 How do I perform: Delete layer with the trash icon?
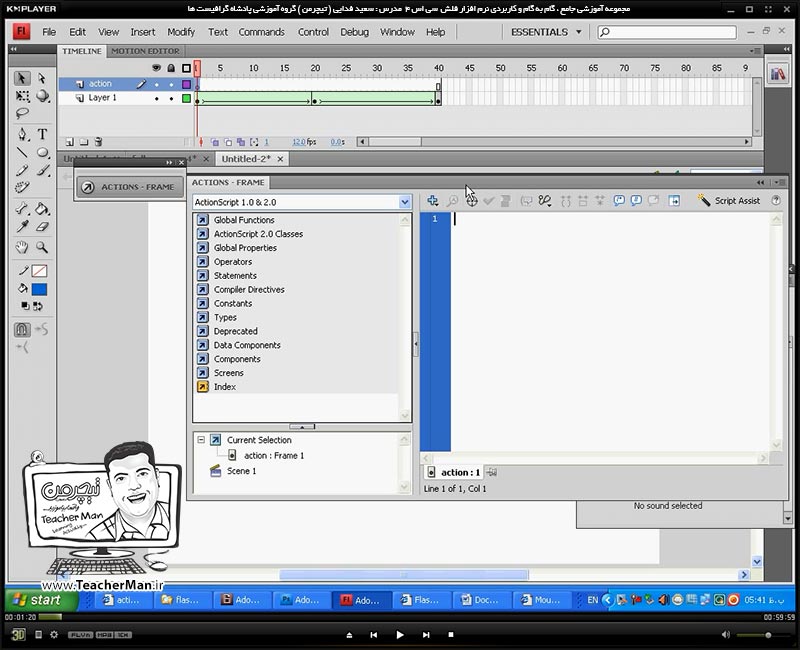click(x=98, y=142)
